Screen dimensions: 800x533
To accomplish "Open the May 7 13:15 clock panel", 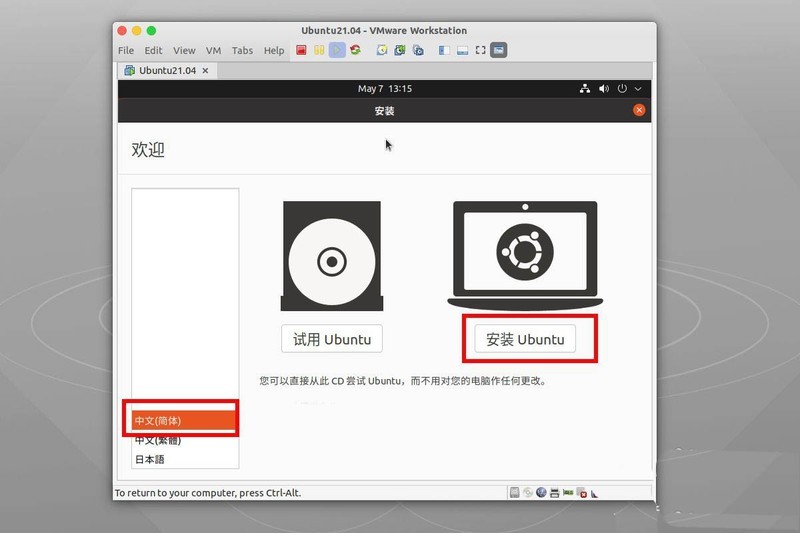I will tap(384, 89).
